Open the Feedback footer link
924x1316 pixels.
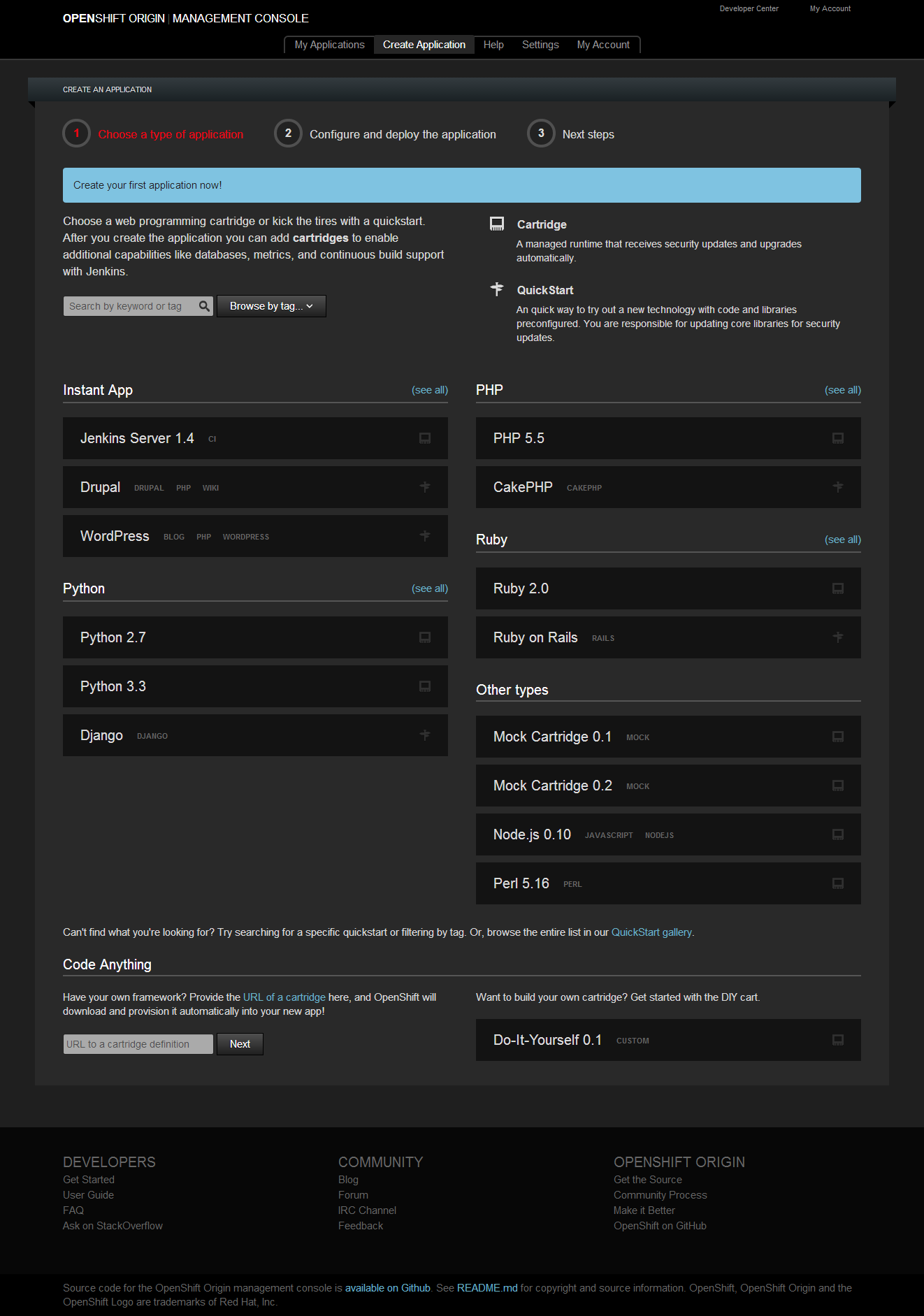(x=361, y=1226)
